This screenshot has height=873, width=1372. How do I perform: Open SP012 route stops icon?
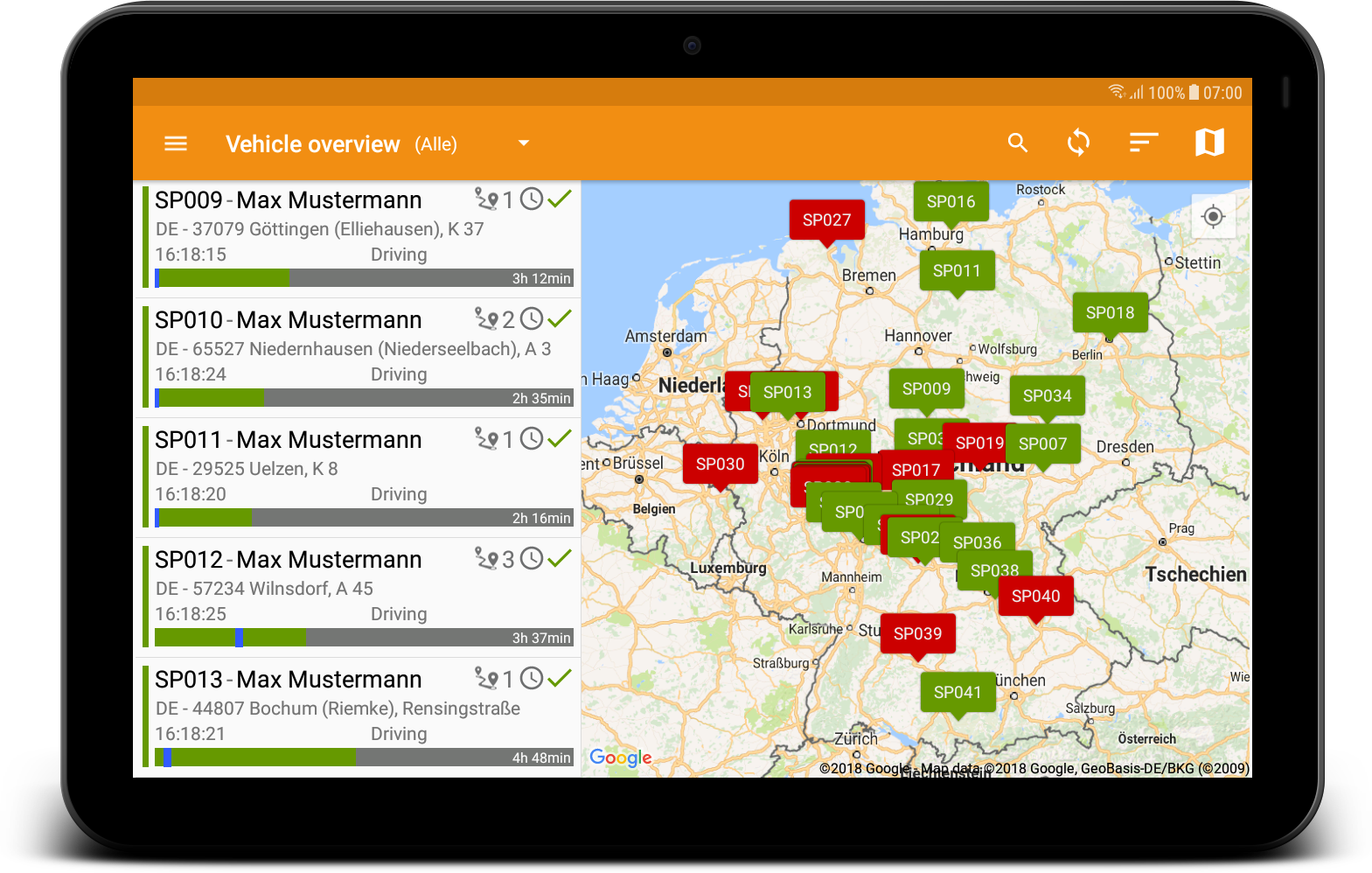click(487, 559)
